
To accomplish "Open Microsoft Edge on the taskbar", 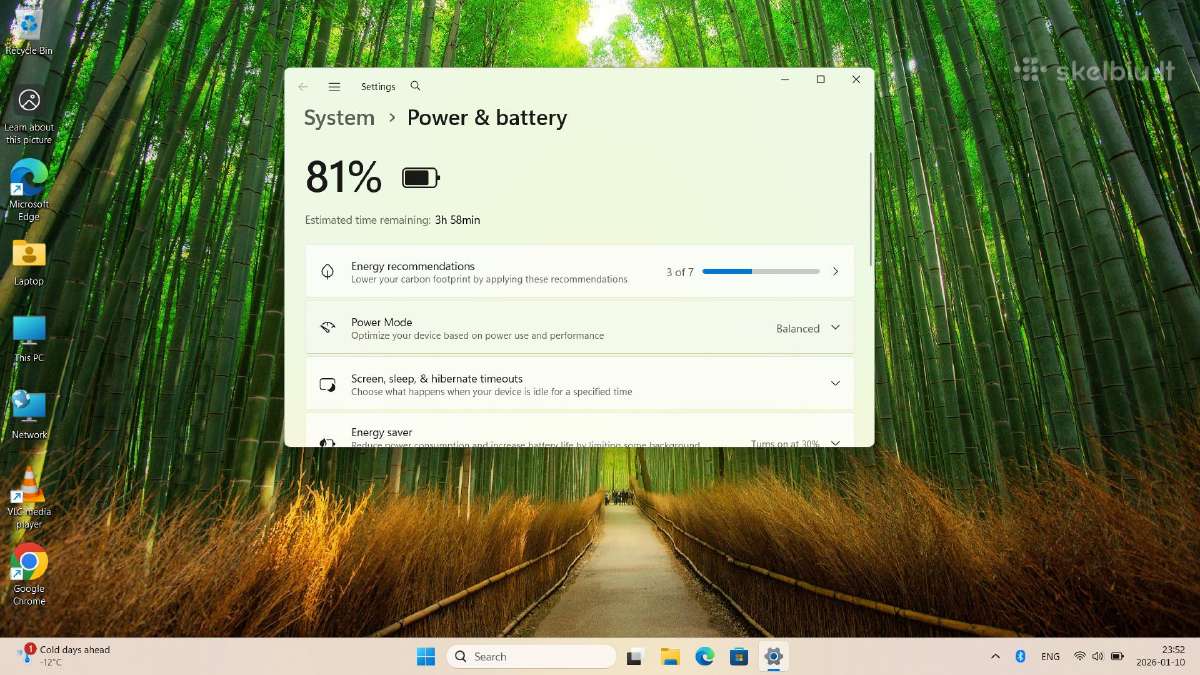I will point(705,657).
